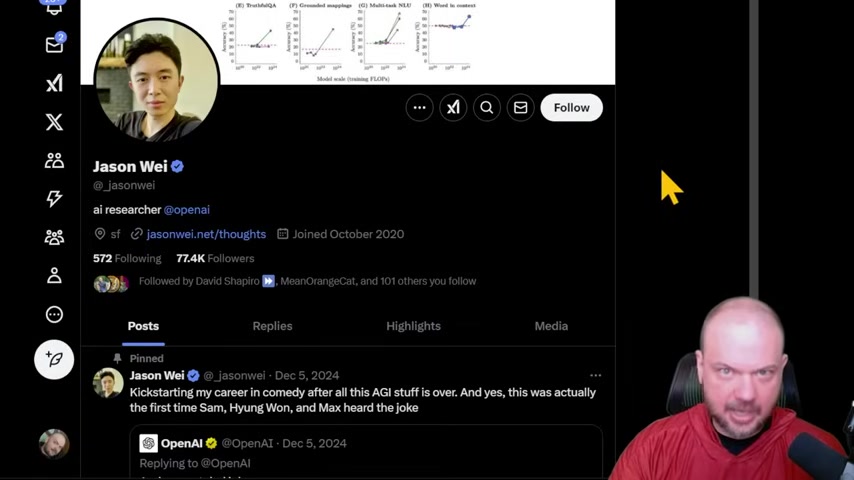854x480 pixels.
Task: Open Grok icon in left sidebar
Action: click(54, 83)
